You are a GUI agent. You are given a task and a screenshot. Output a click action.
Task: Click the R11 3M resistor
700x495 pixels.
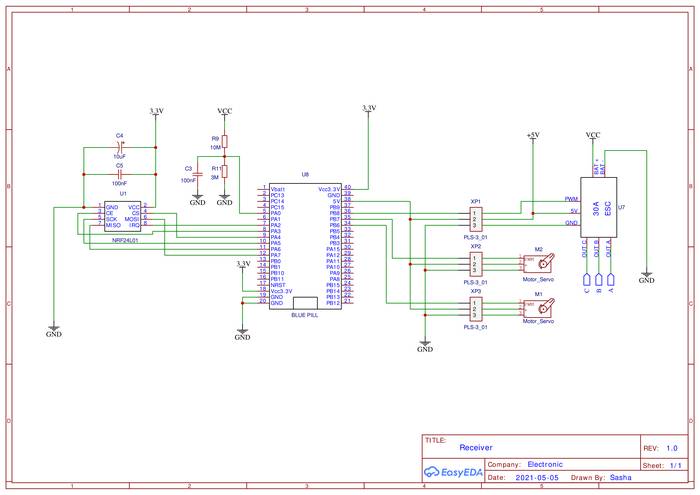pos(225,172)
